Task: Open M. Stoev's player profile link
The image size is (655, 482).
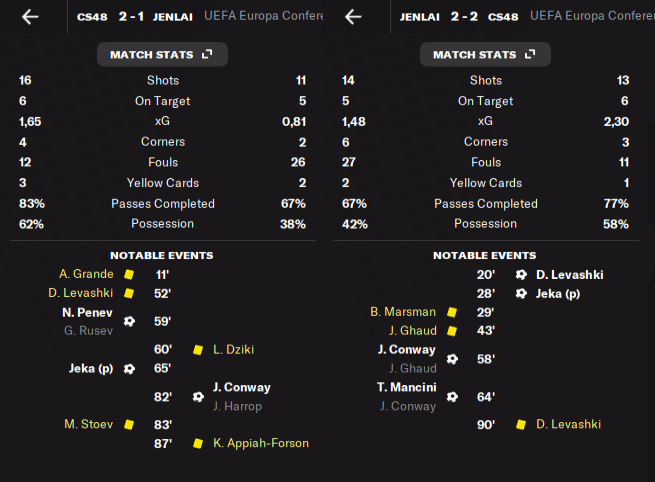Action: pyautogui.click(x=89, y=425)
